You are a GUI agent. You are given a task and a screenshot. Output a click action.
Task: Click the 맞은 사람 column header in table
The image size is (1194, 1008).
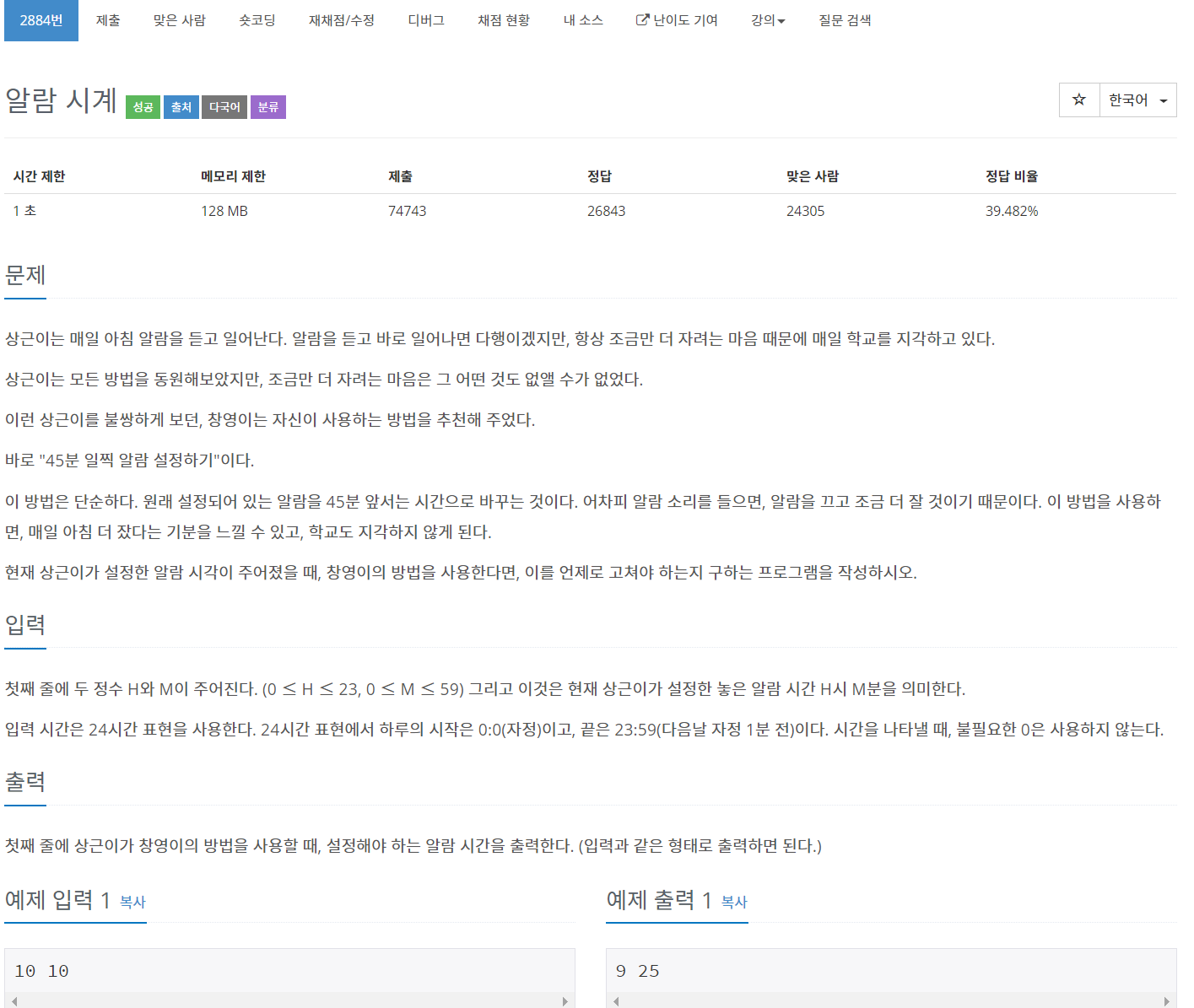[x=813, y=176]
